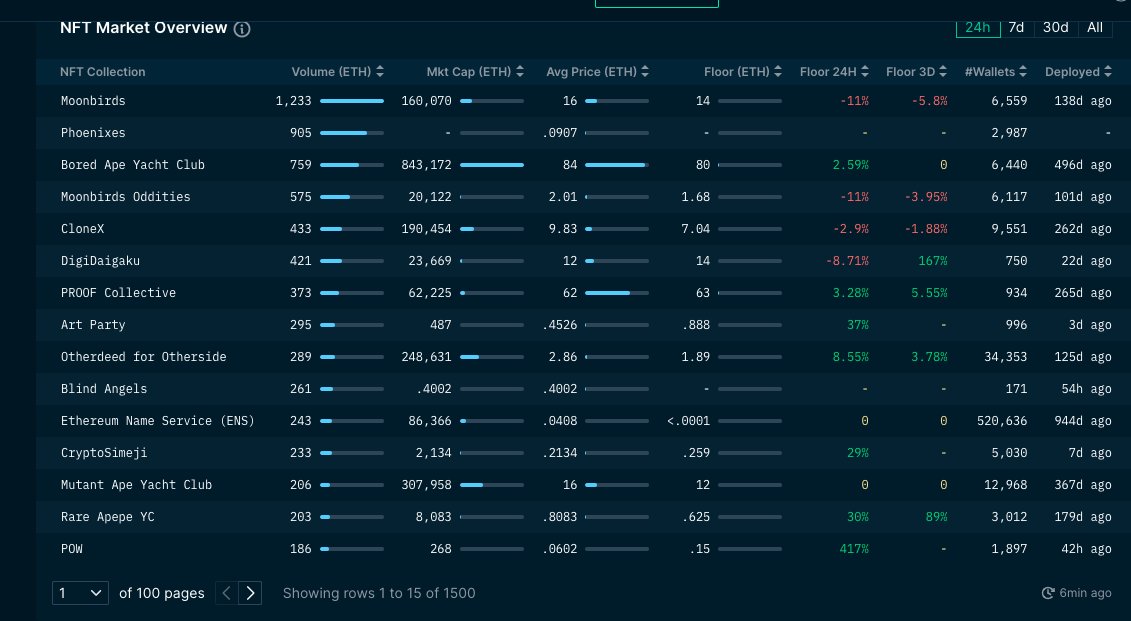1131x621 pixels.
Task: Open the page number dropdown
Action: [80, 593]
